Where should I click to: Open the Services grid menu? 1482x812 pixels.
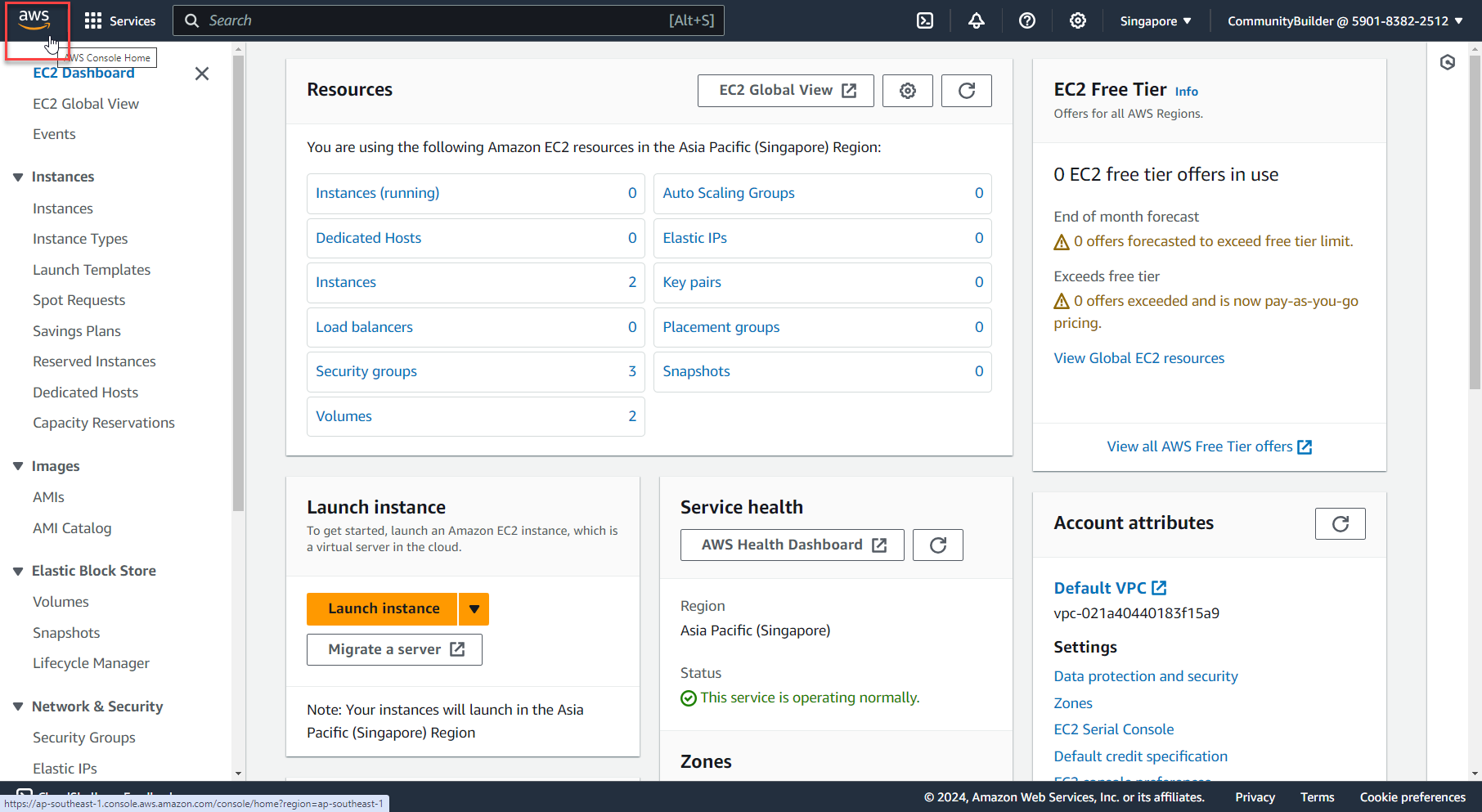coord(93,20)
